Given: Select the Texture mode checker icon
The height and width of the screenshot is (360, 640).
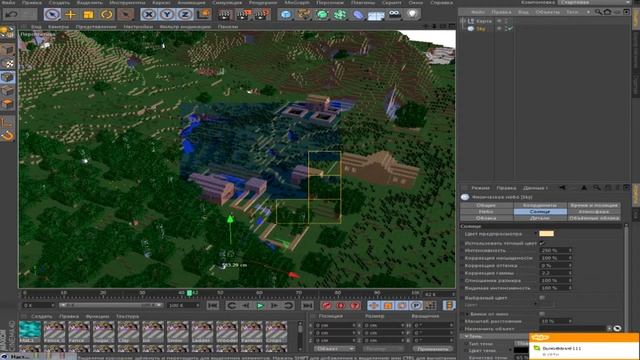Looking at the screenshot, I should click(7, 63).
